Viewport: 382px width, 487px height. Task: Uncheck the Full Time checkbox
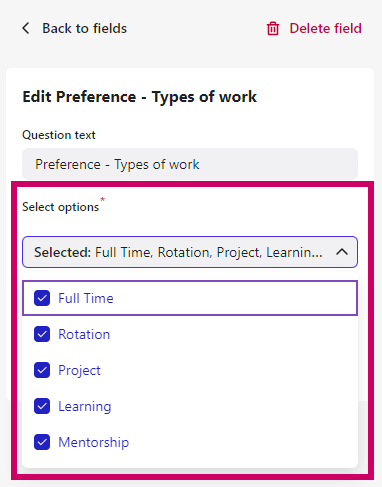(x=42, y=298)
